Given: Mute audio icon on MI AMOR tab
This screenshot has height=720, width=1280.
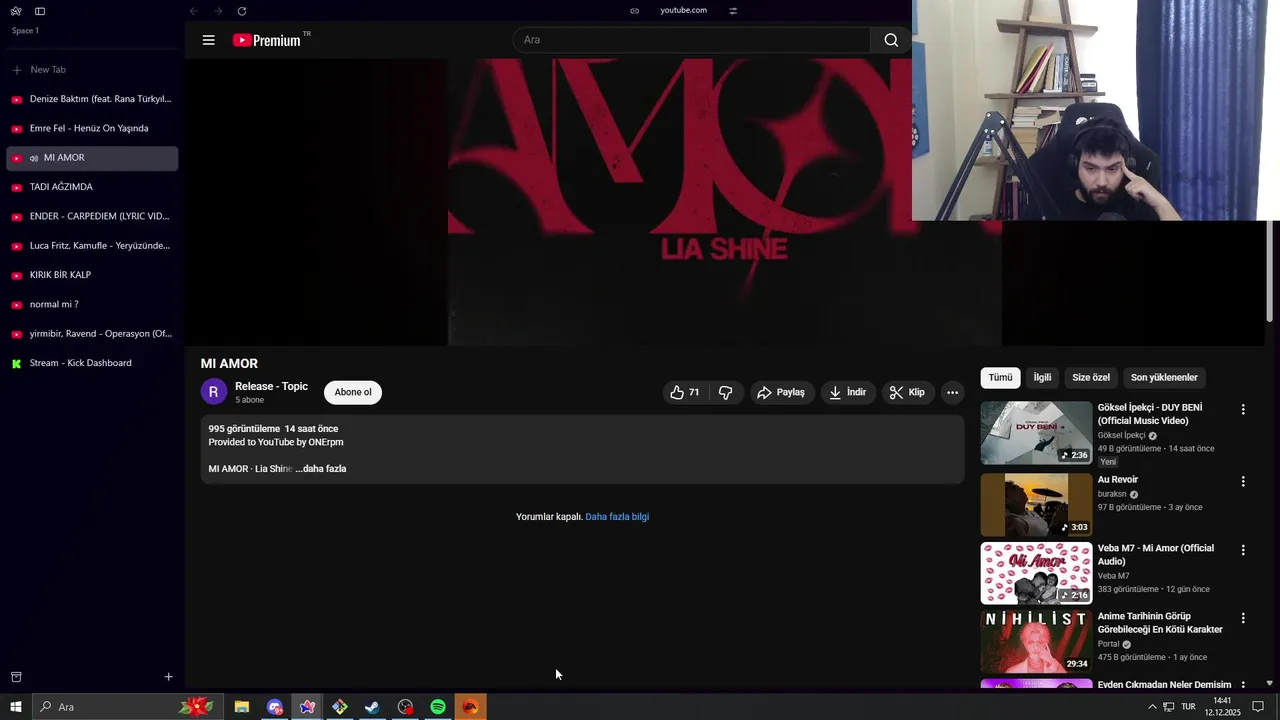Looking at the screenshot, I should [34, 158].
